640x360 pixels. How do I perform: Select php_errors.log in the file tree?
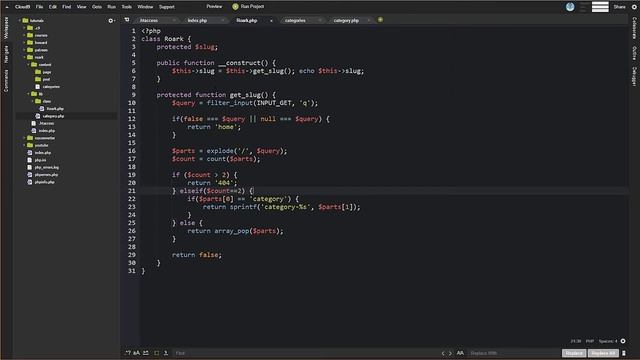[46, 167]
